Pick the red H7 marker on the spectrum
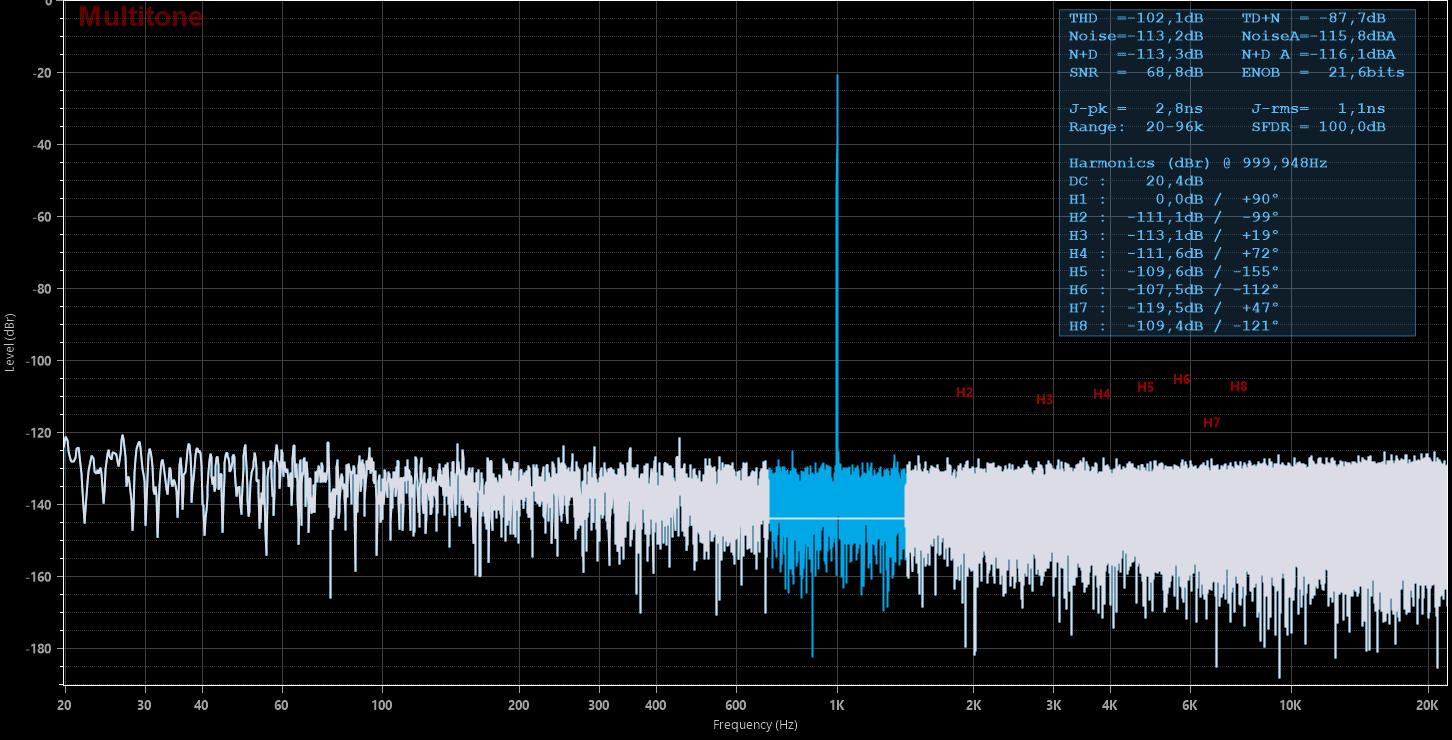 coord(1212,423)
